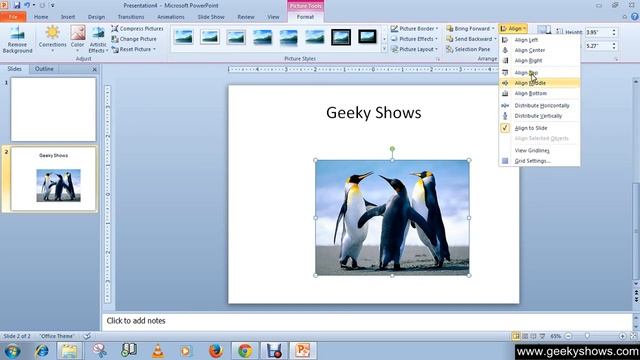Image resolution: width=640 pixels, height=360 pixels.
Task: Select slide 1 thumbnail
Action: [x=53, y=109]
